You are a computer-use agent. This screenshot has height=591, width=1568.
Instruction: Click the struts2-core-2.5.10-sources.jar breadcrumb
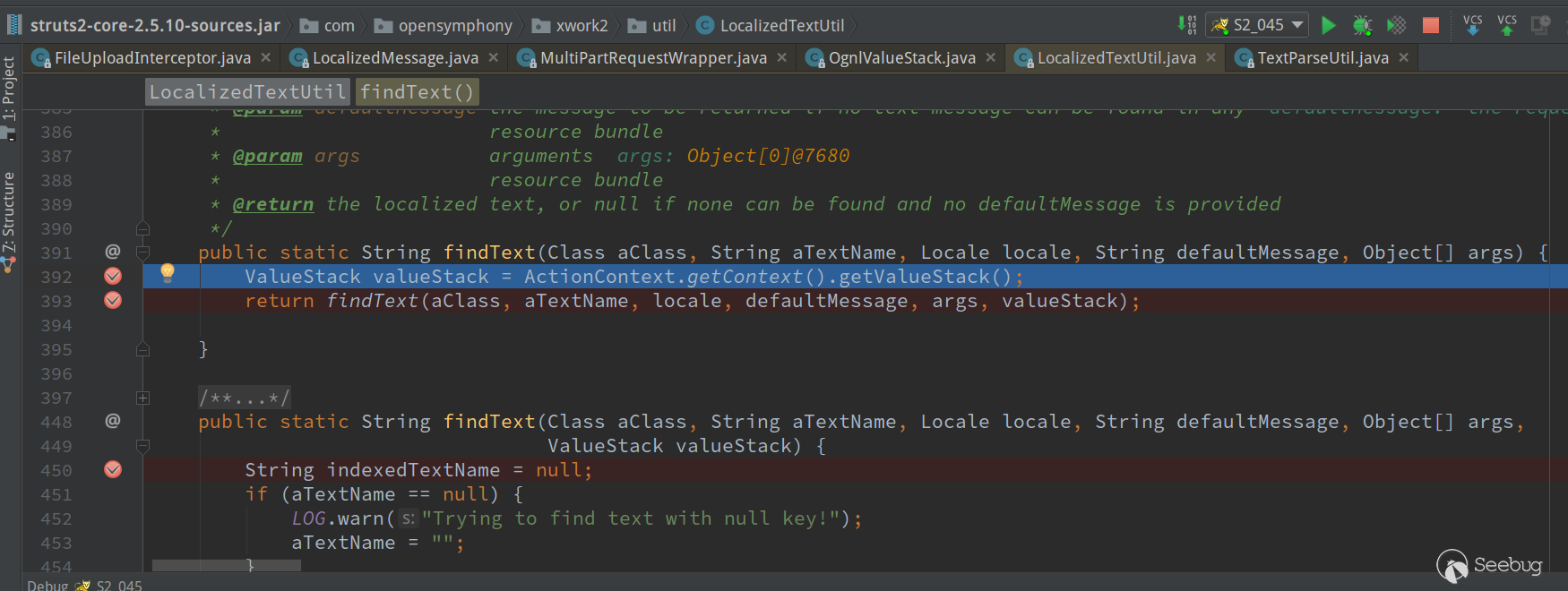(145, 25)
